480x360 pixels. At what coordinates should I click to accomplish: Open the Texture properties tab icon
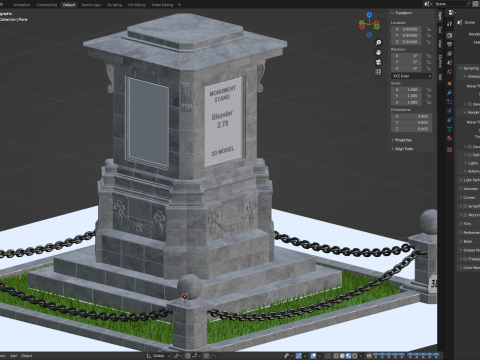coord(450,150)
